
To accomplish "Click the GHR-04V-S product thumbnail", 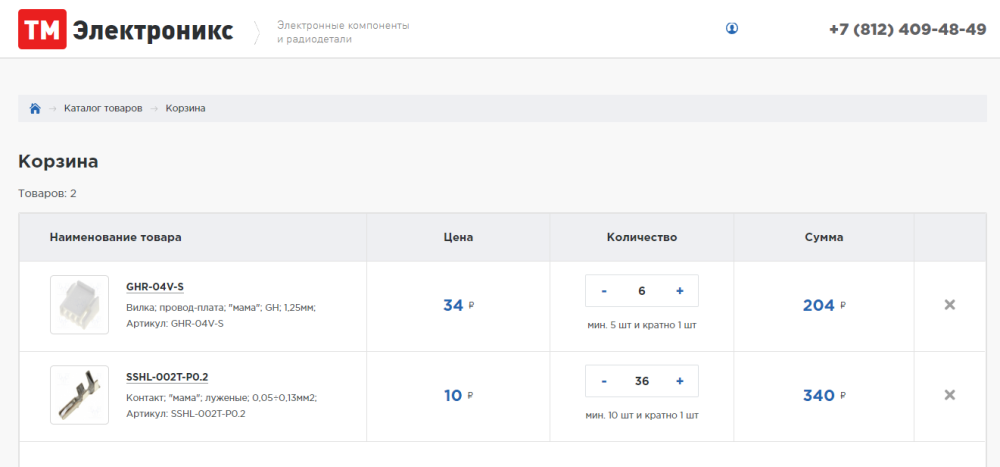I will tap(79, 305).
